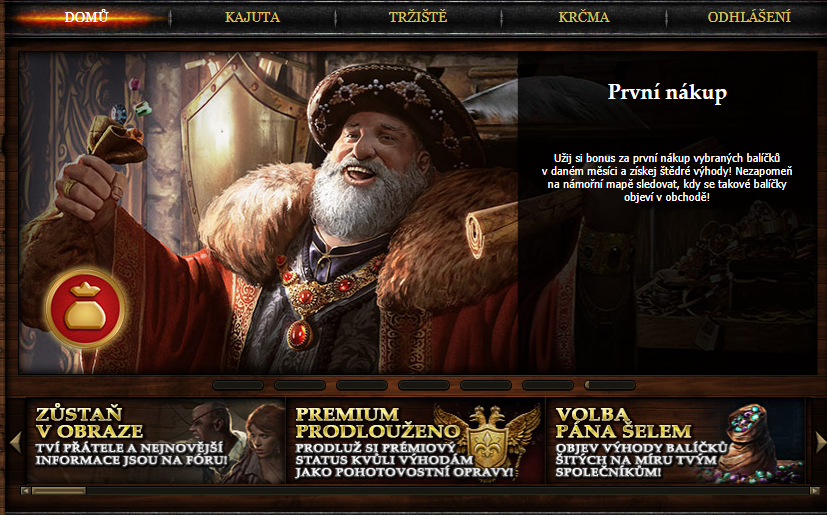The image size is (827, 515).
Task: Select the fourth slide indicator pill
Action: (424, 385)
